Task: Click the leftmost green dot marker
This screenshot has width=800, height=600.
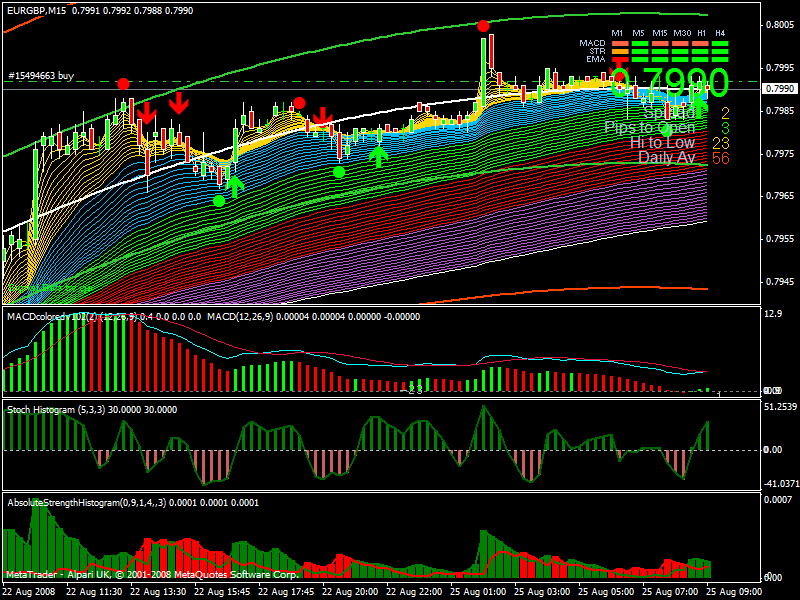Action: pyautogui.click(x=219, y=201)
